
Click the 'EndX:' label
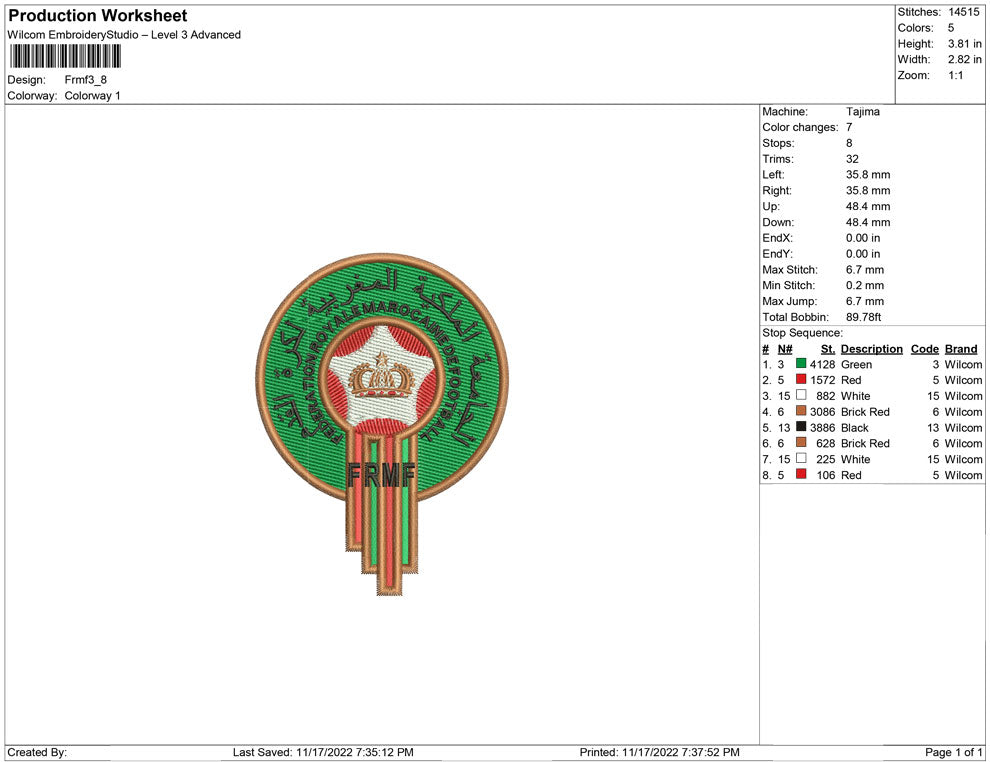click(x=777, y=238)
